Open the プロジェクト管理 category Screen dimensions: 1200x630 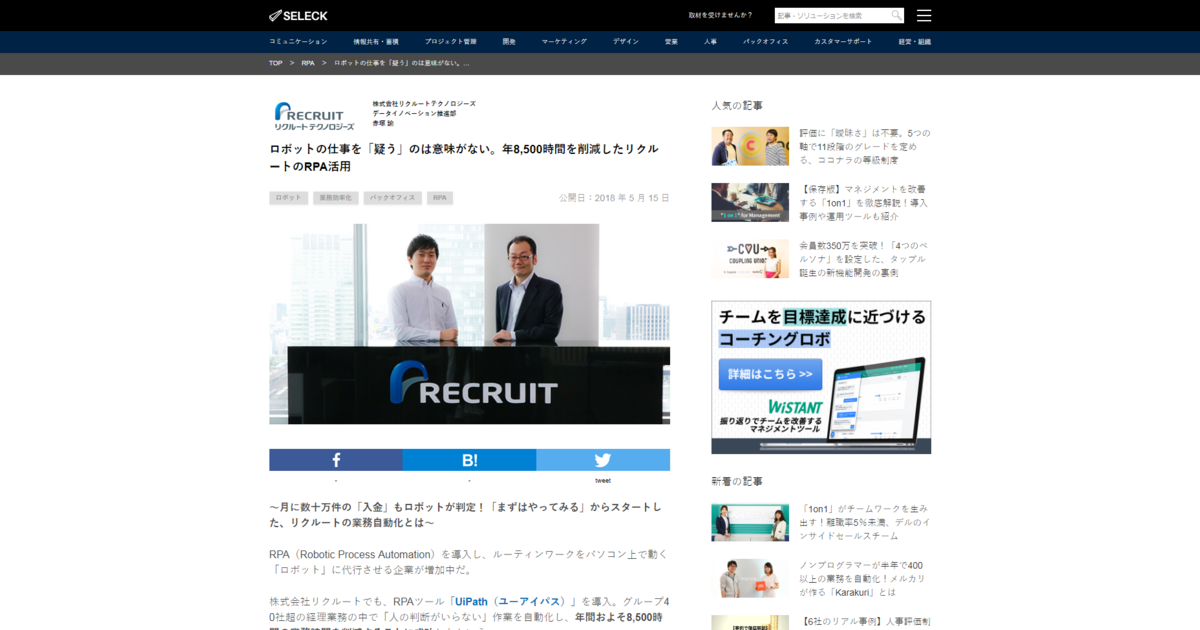[x=450, y=41]
